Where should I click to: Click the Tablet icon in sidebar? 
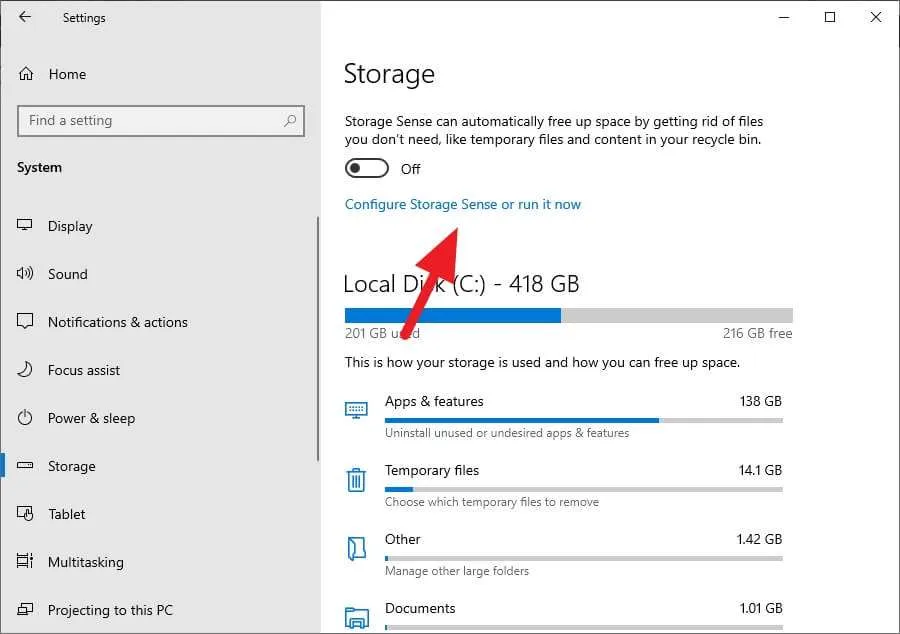coord(25,513)
